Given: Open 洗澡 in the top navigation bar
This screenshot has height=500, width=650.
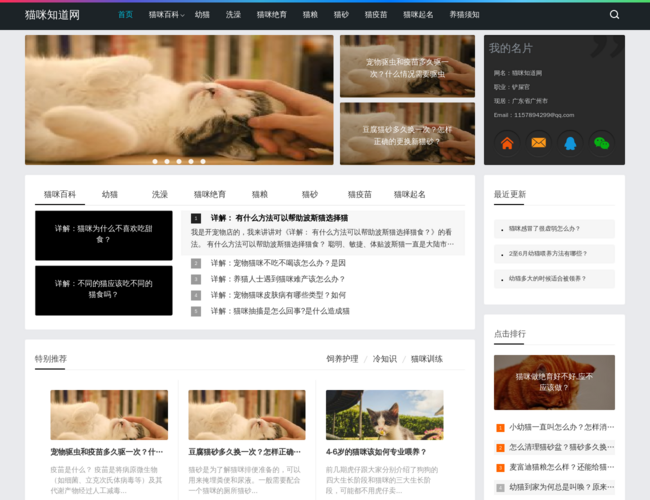Looking at the screenshot, I should click(x=233, y=15).
